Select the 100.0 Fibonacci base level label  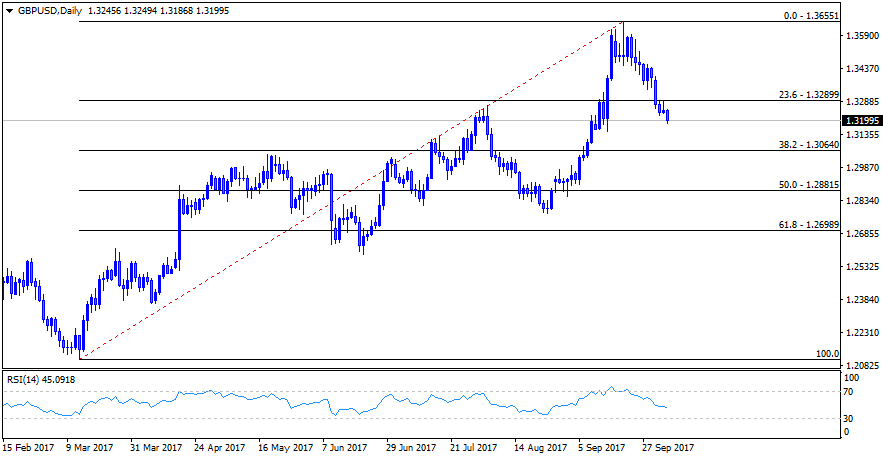[x=824, y=354]
